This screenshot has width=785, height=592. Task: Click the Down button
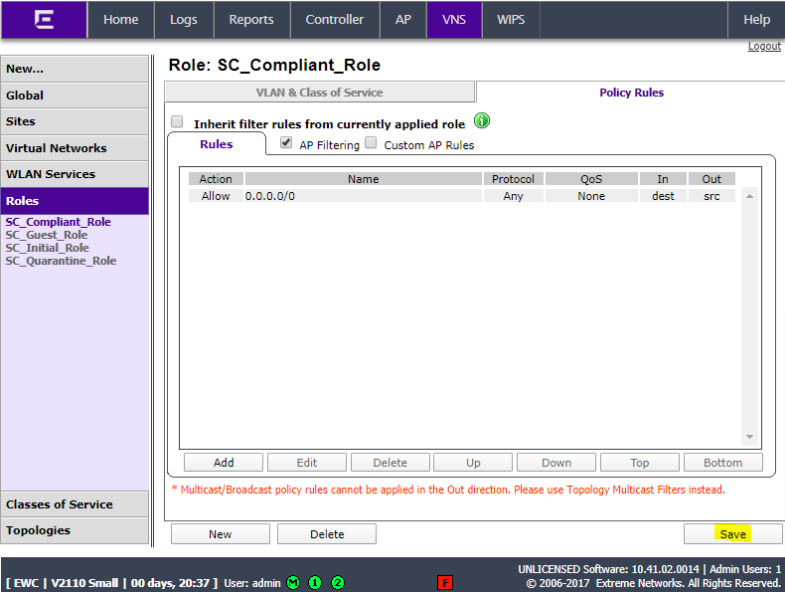[556, 462]
